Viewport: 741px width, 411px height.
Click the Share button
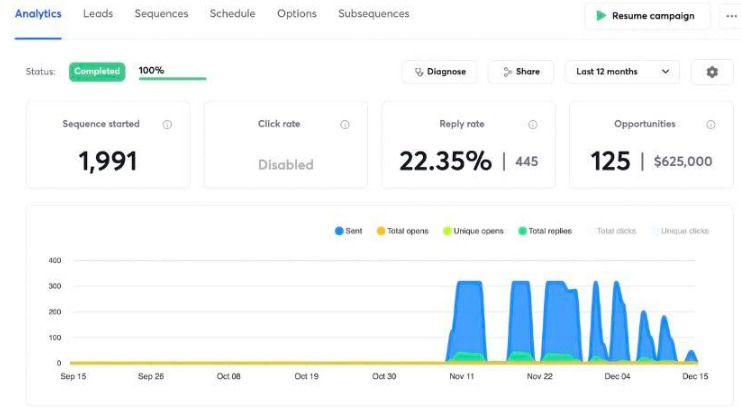pos(521,72)
